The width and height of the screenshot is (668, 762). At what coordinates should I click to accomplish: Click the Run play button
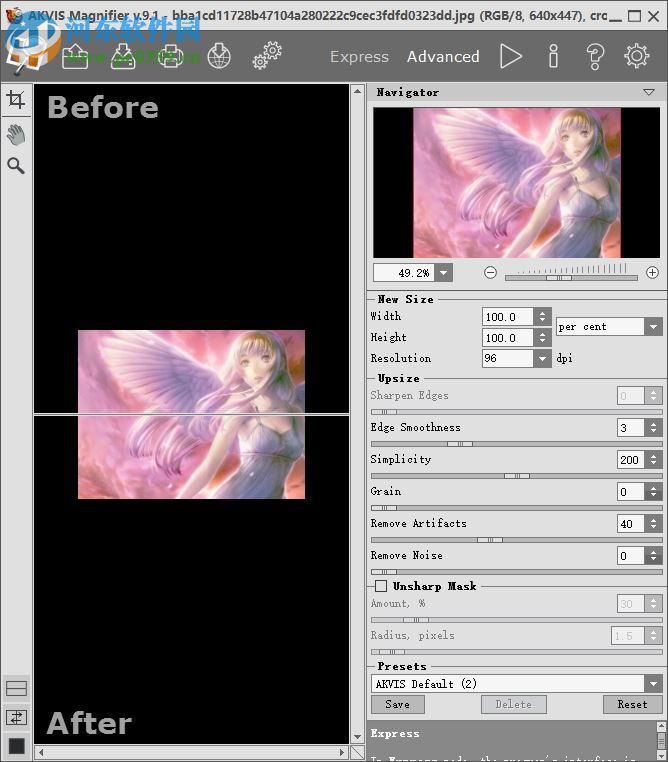click(x=511, y=56)
